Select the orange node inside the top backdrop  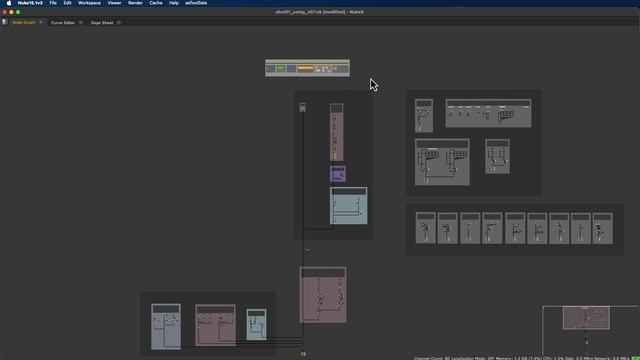305,69
